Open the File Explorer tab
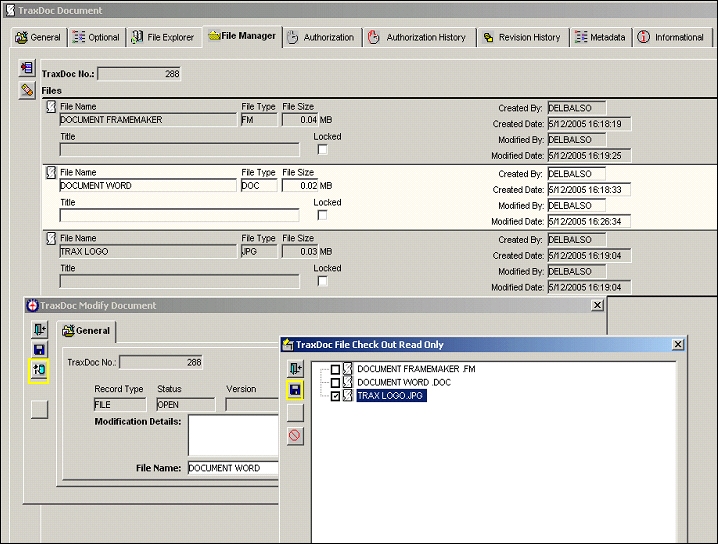This screenshot has height=544, width=718. click(x=163, y=37)
